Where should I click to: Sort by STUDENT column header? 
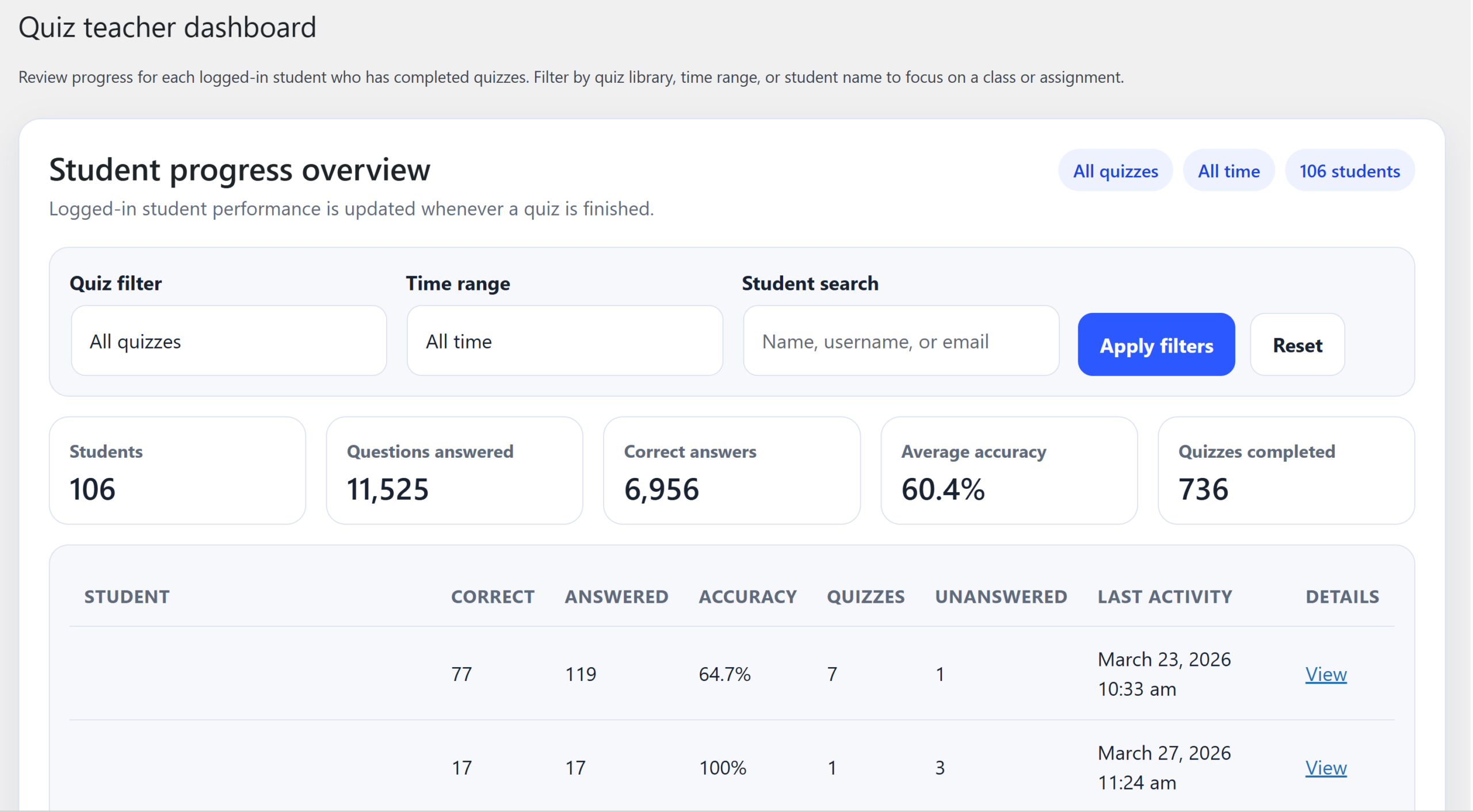127,596
